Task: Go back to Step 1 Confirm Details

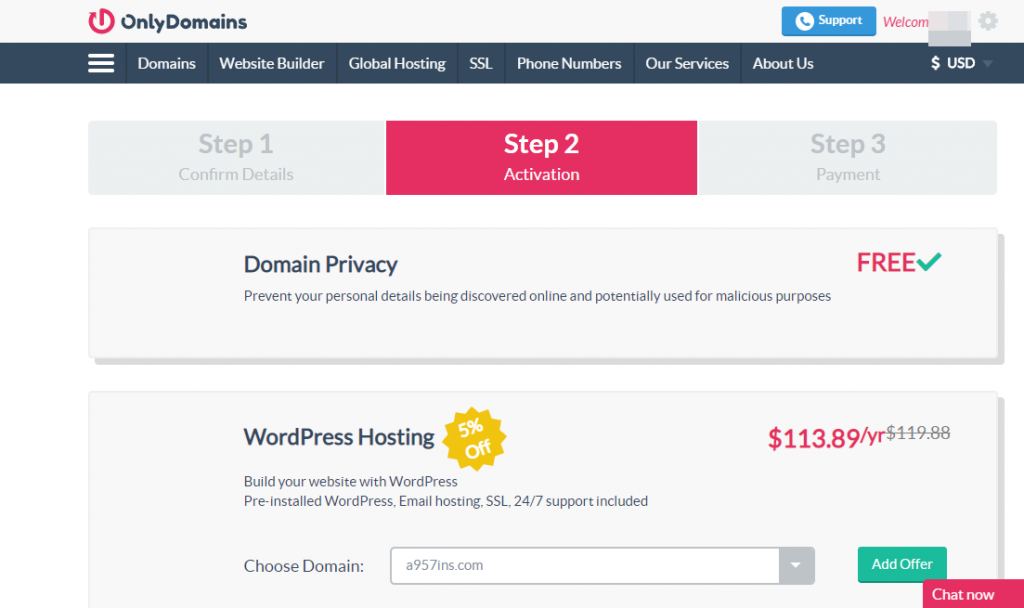Action: click(236, 158)
